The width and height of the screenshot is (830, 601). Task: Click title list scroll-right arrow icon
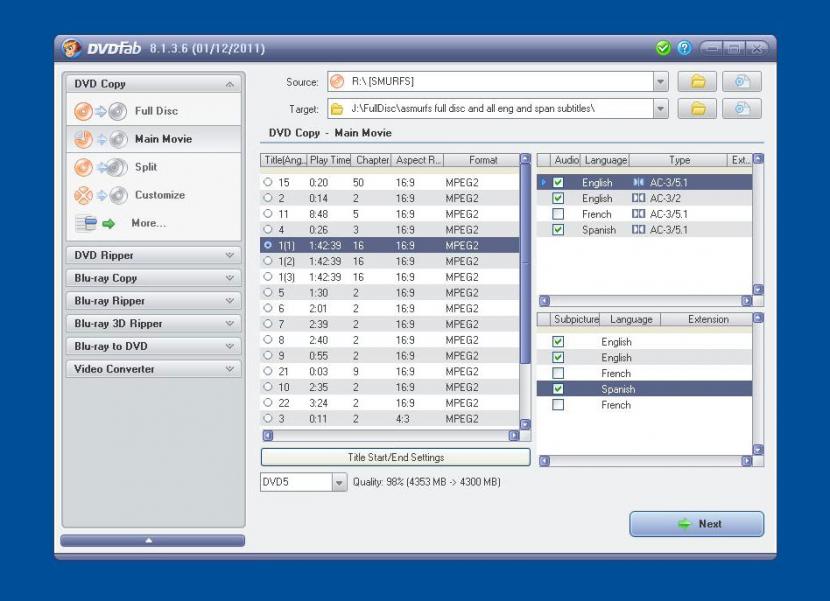pyautogui.click(x=513, y=435)
